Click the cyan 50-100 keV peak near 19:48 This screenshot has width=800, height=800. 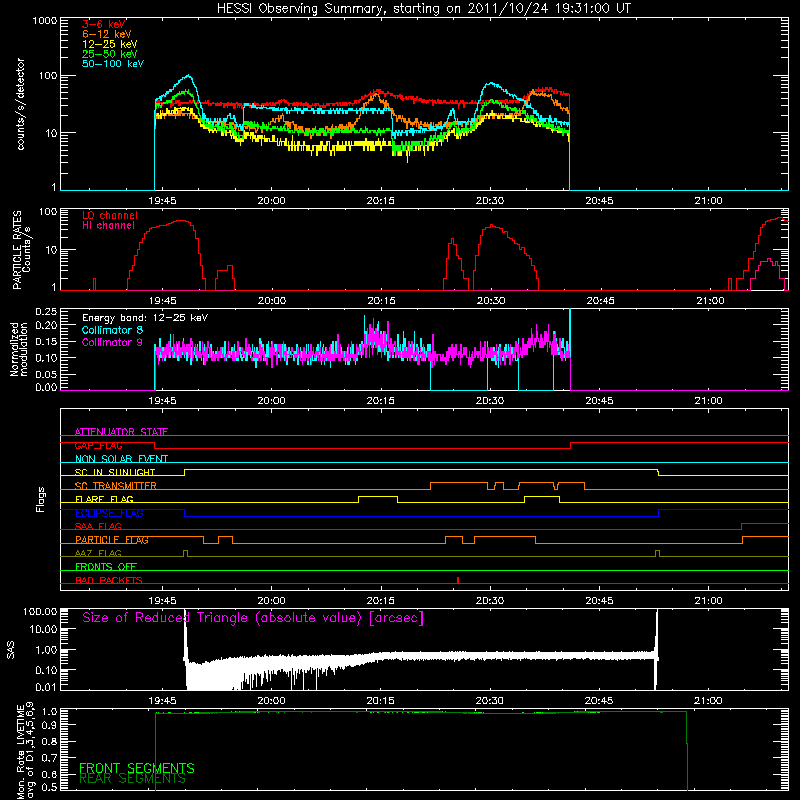[189, 76]
